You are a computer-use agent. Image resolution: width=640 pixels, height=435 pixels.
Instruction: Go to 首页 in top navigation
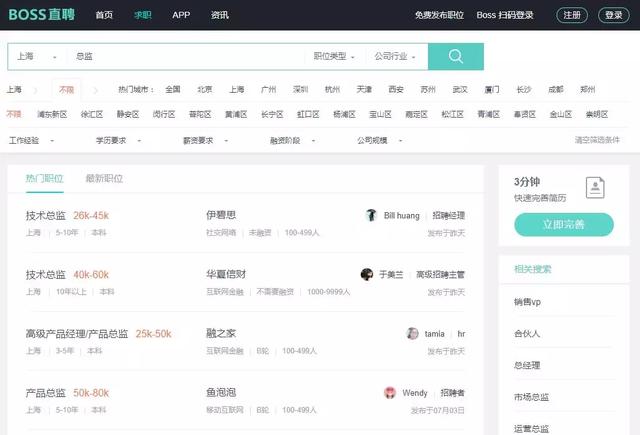pyautogui.click(x=104, y=15)
